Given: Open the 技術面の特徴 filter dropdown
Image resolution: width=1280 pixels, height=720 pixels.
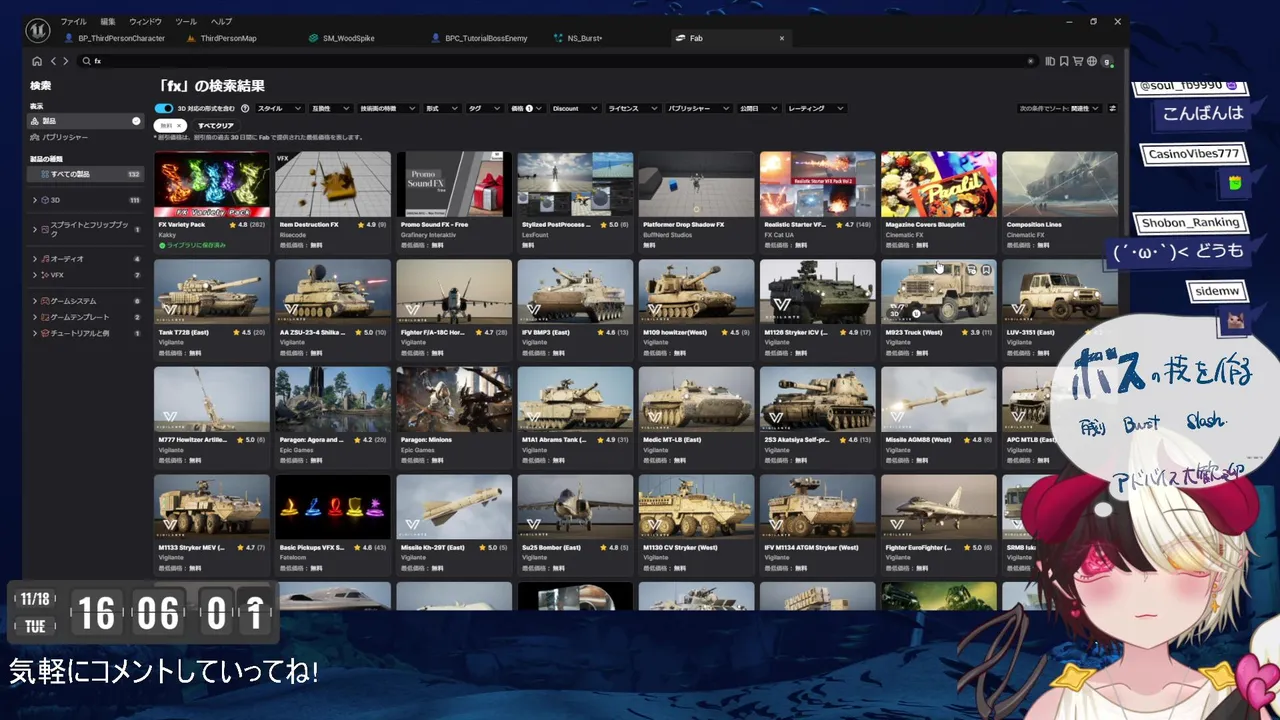Looking at the screenshot, I should pos(387,108).
